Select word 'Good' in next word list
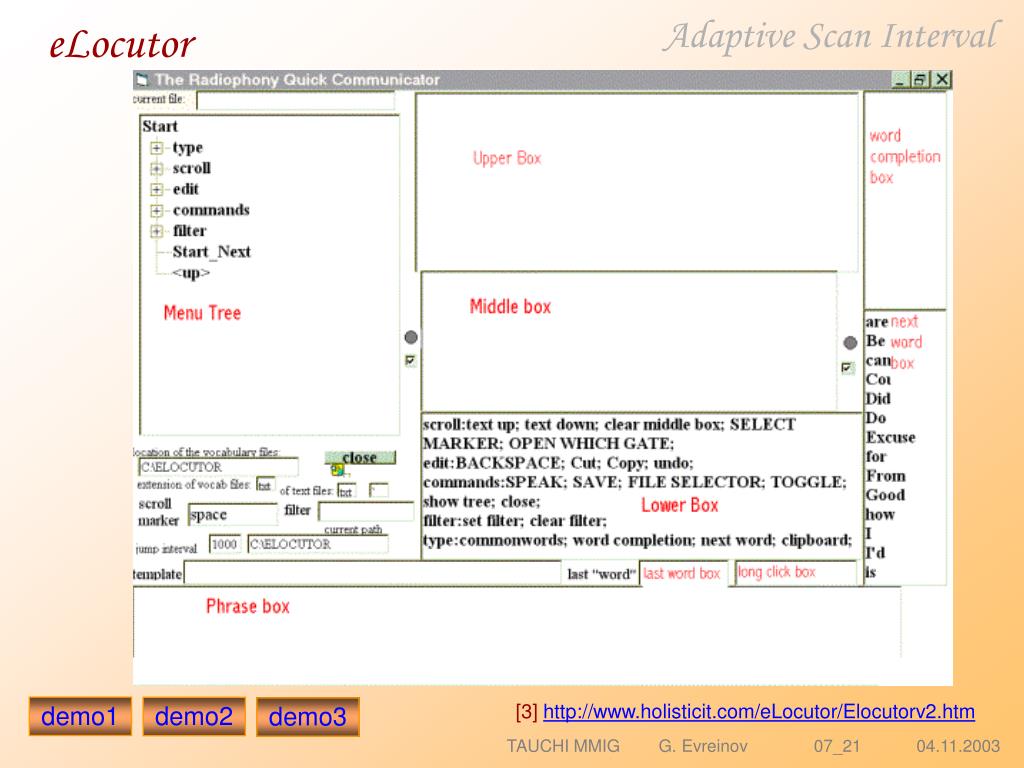Viewport: 1024px width, 768px height. [x=886, y=494]
